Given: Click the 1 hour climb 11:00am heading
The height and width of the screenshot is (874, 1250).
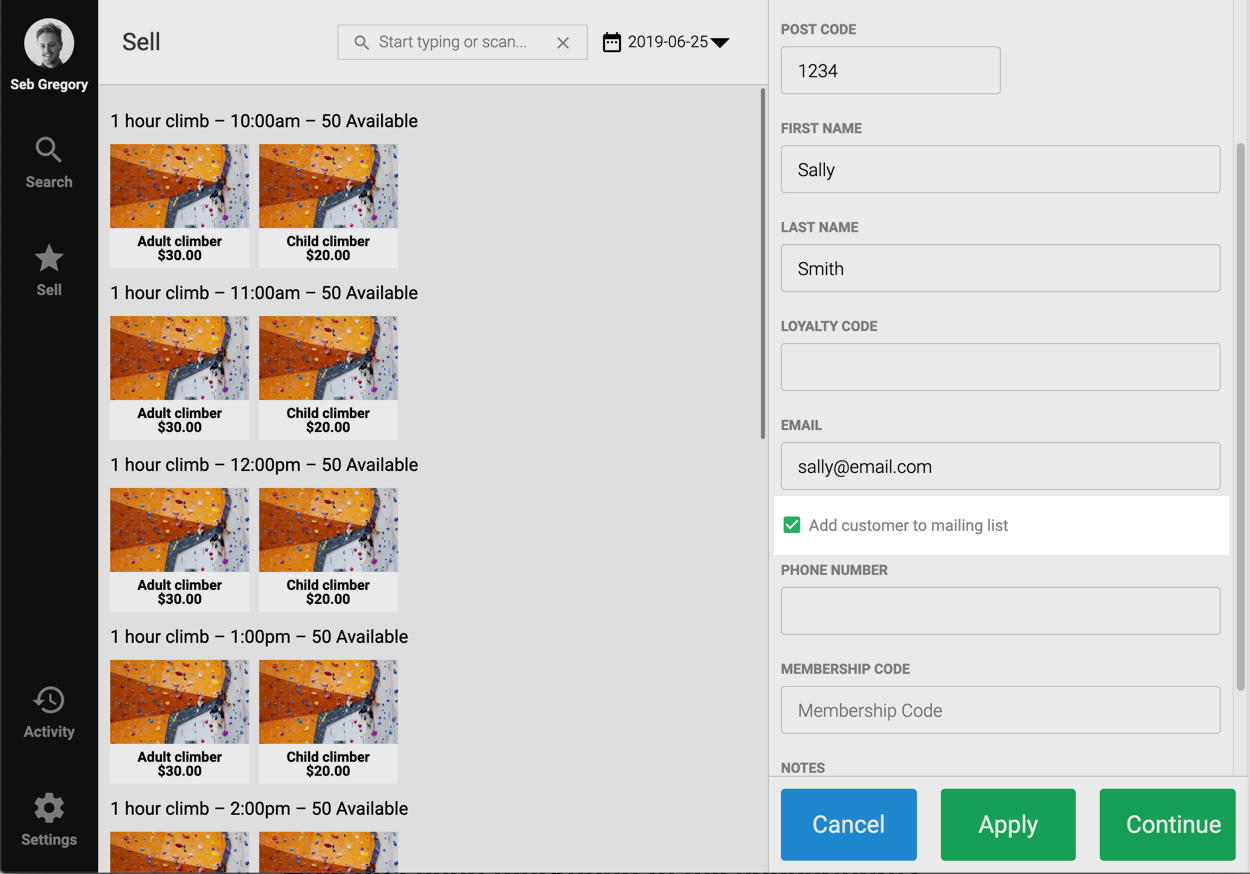Looking at the screenshot, I should (264, 293).
